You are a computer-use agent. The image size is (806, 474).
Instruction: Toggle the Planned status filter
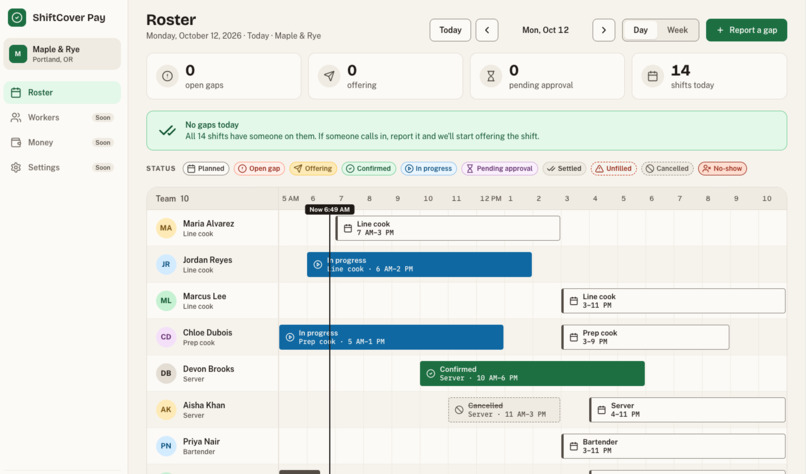(206, 169)
